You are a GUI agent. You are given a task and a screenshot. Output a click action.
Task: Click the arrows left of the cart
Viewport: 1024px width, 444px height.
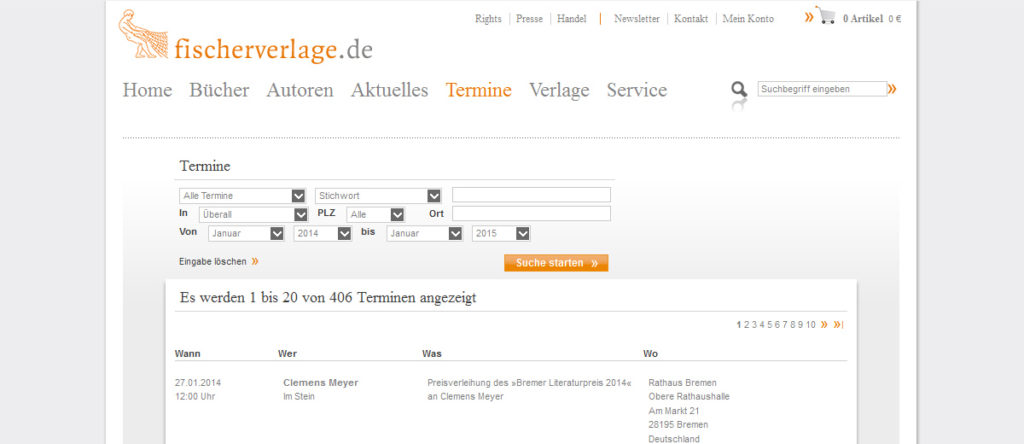809,17
